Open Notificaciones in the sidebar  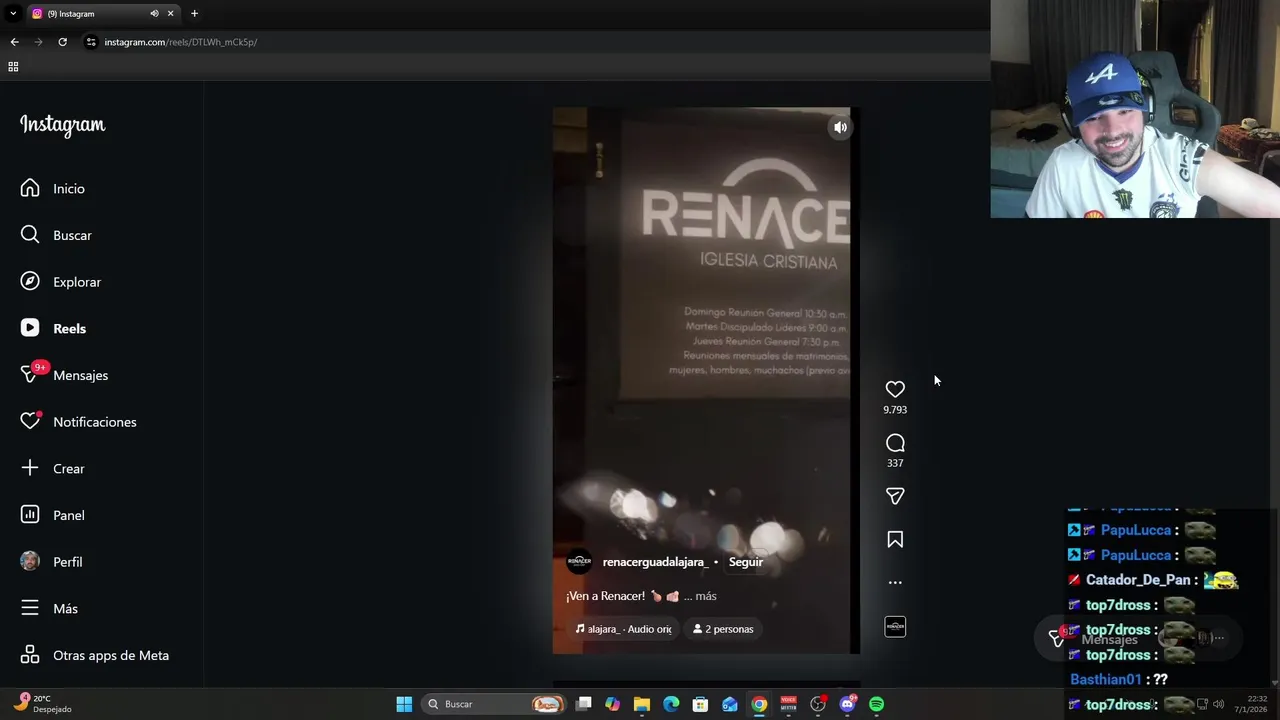(x=78, y=422)
